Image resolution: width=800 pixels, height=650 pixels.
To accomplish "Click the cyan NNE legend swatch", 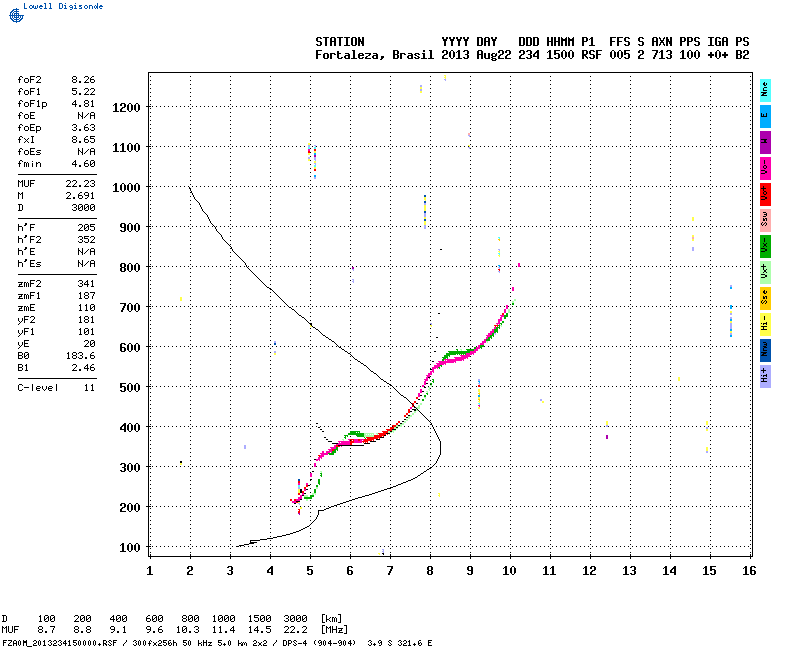I will (765, 89).
